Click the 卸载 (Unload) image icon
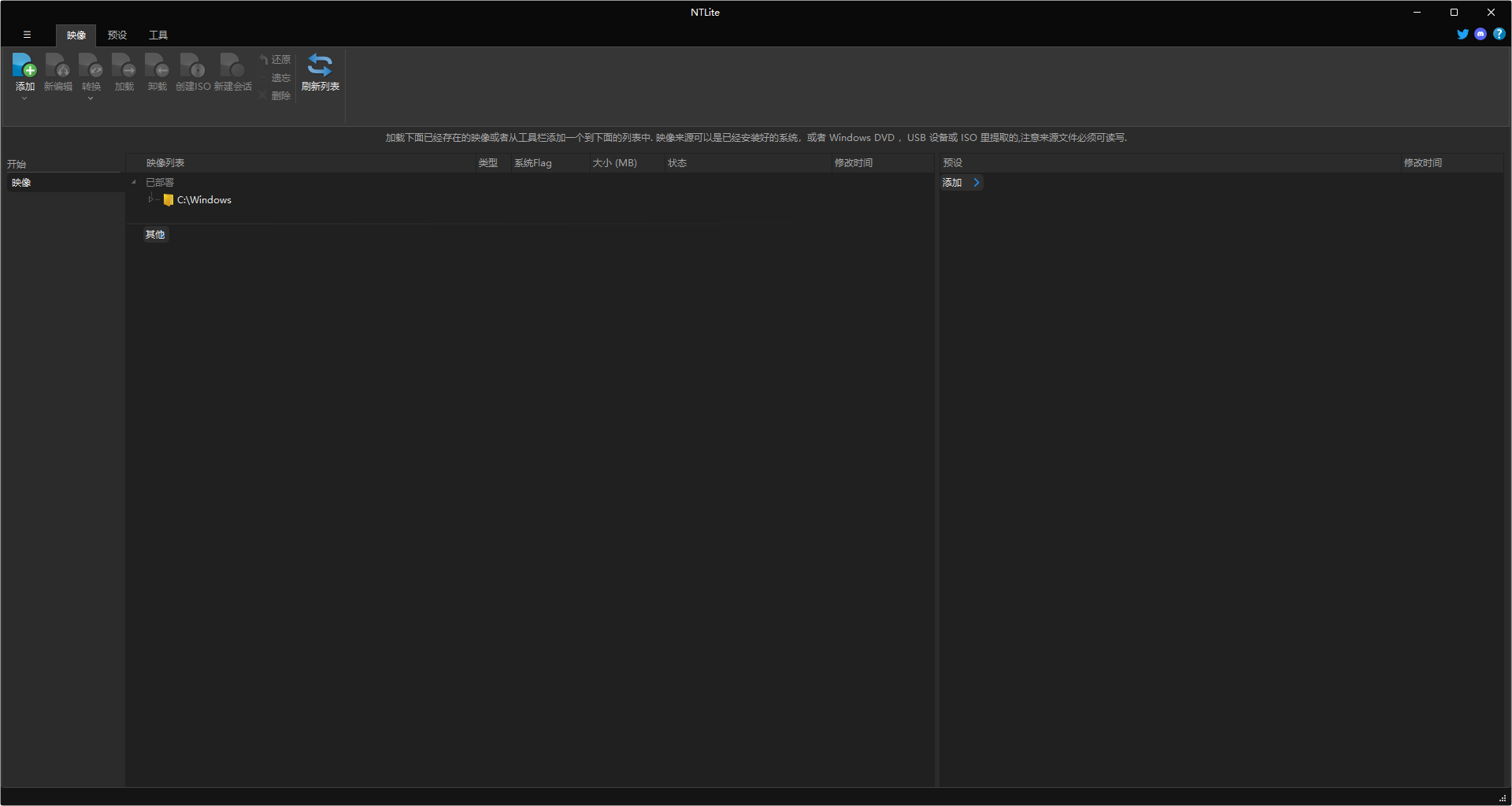Screen dimensions: 1512x806 click(x=157, y=66)
